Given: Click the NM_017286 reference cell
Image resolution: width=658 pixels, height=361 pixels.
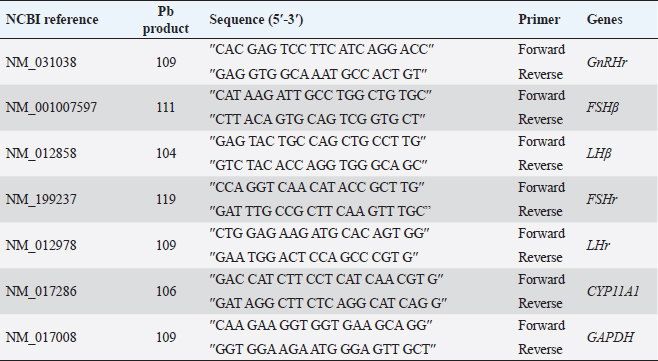Looking at the screenshot, I should (41, 291).
